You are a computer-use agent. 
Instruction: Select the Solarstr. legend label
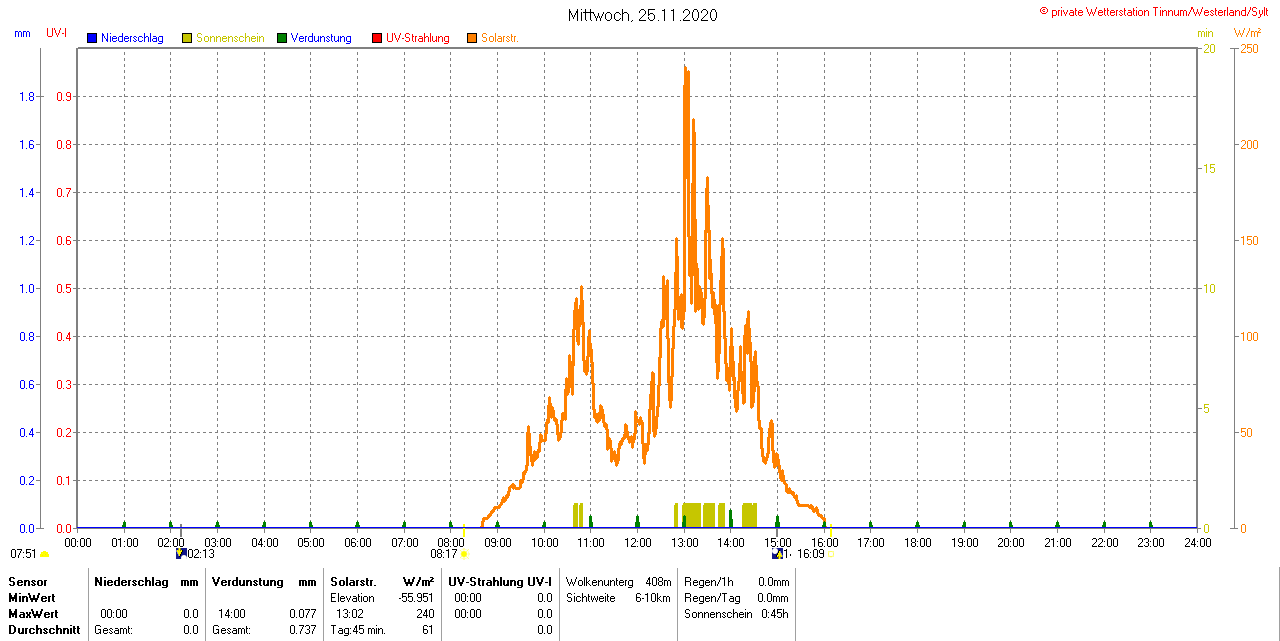tap(500, 38)
